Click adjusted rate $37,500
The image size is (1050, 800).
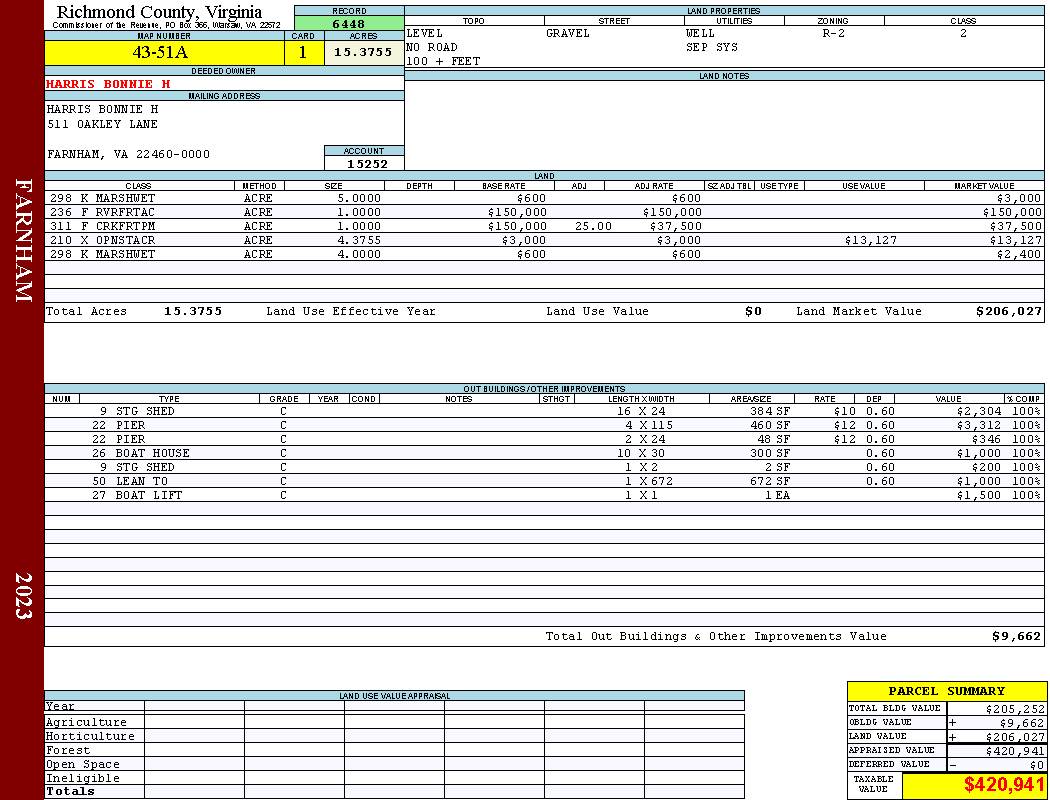(x=676, y=226)
